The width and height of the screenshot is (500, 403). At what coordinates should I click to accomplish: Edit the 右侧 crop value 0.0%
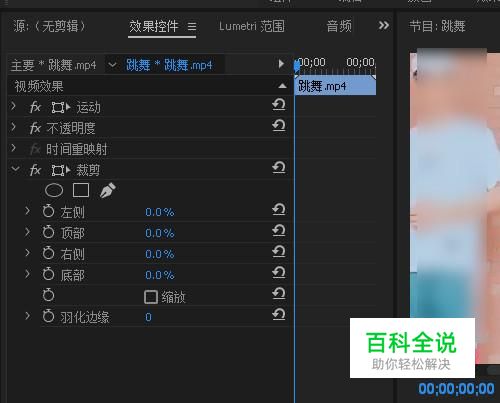tap(160, 254)
